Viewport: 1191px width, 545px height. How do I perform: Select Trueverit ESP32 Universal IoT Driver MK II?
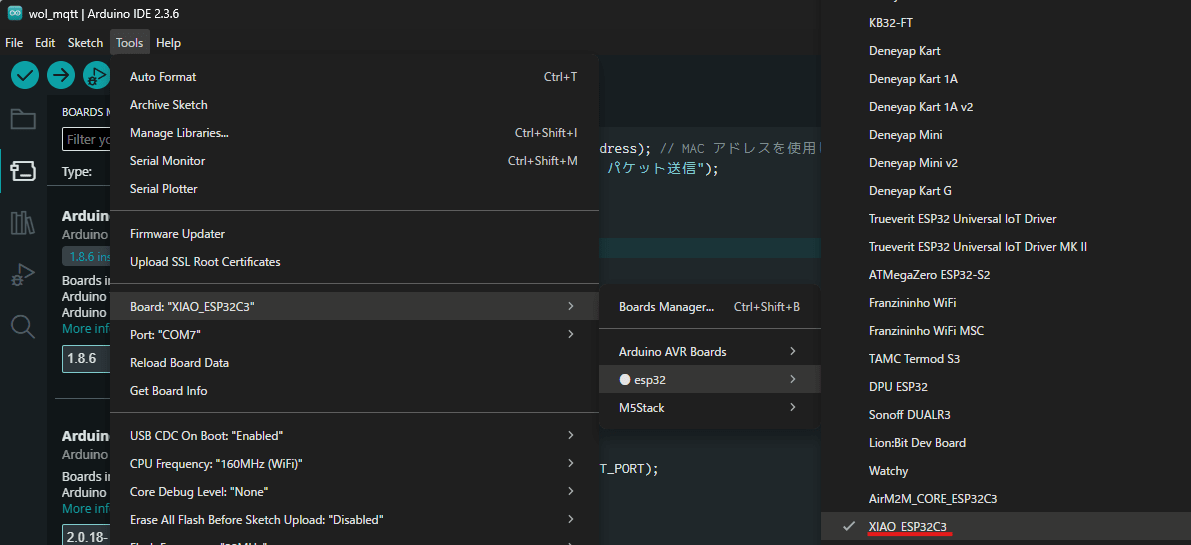pos(1006,247)
